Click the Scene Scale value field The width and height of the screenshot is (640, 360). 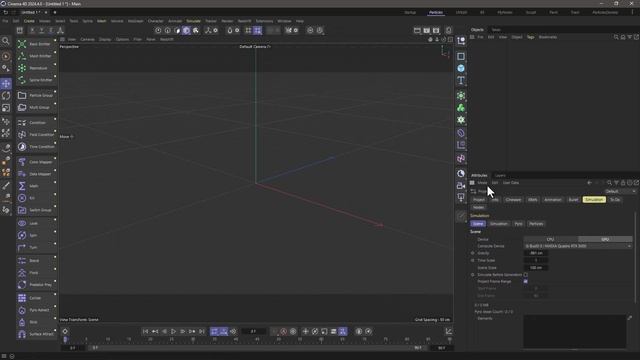coord(536,268)
